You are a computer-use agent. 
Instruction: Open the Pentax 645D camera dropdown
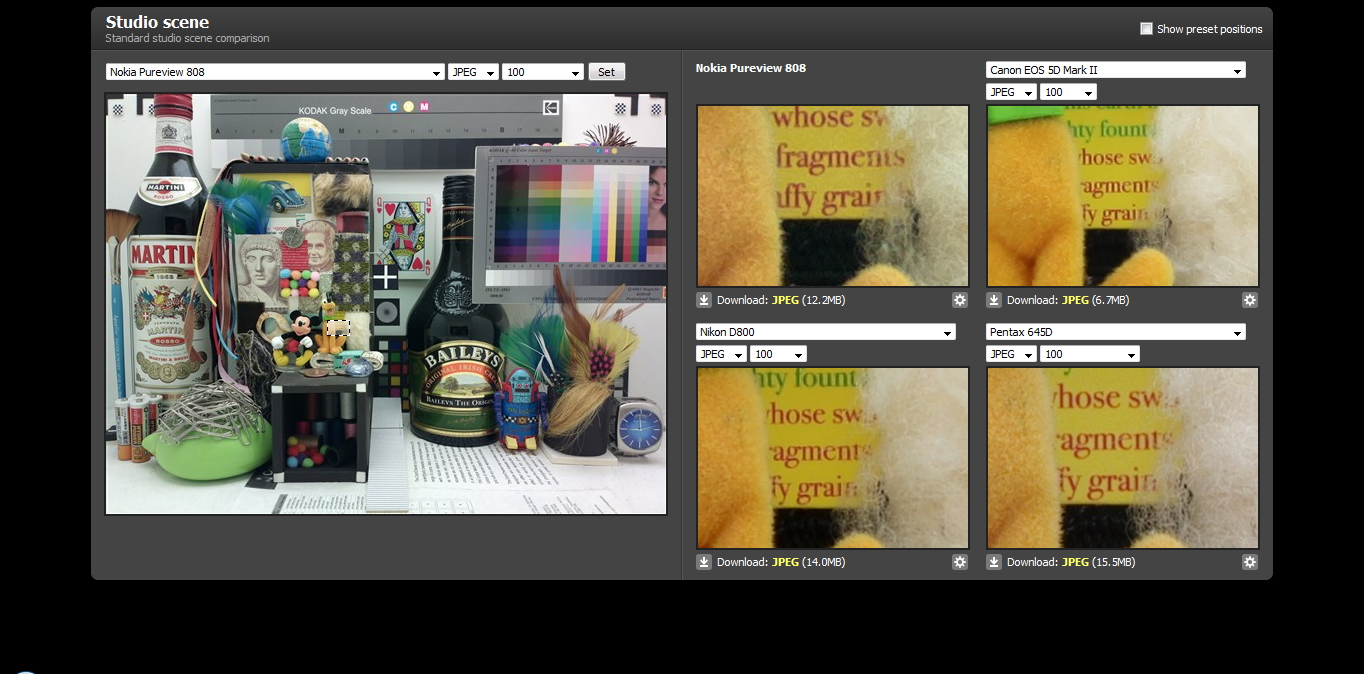1116,332
